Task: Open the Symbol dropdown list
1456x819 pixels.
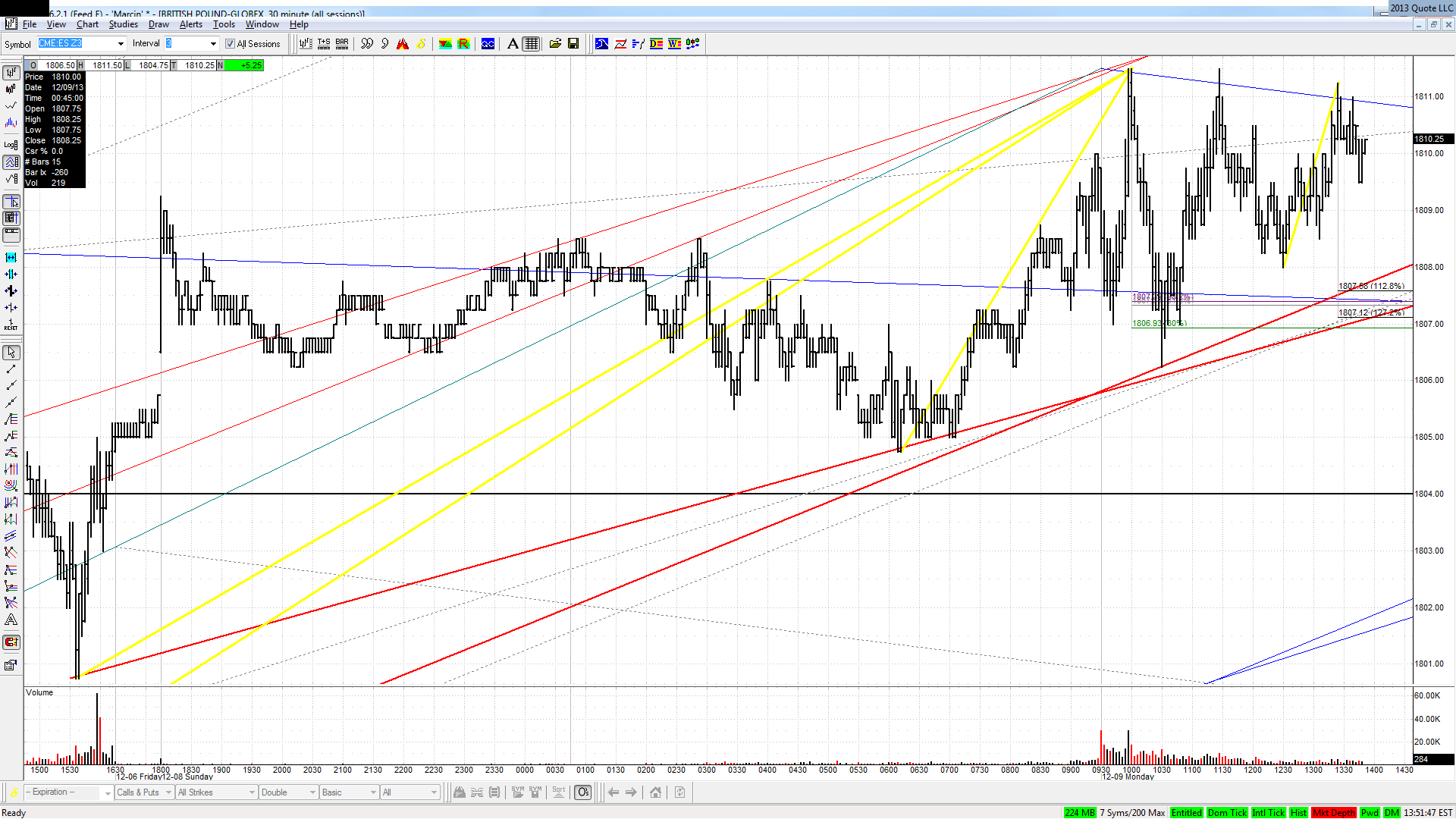Action: pyautogui.click(x=121, y=44)
